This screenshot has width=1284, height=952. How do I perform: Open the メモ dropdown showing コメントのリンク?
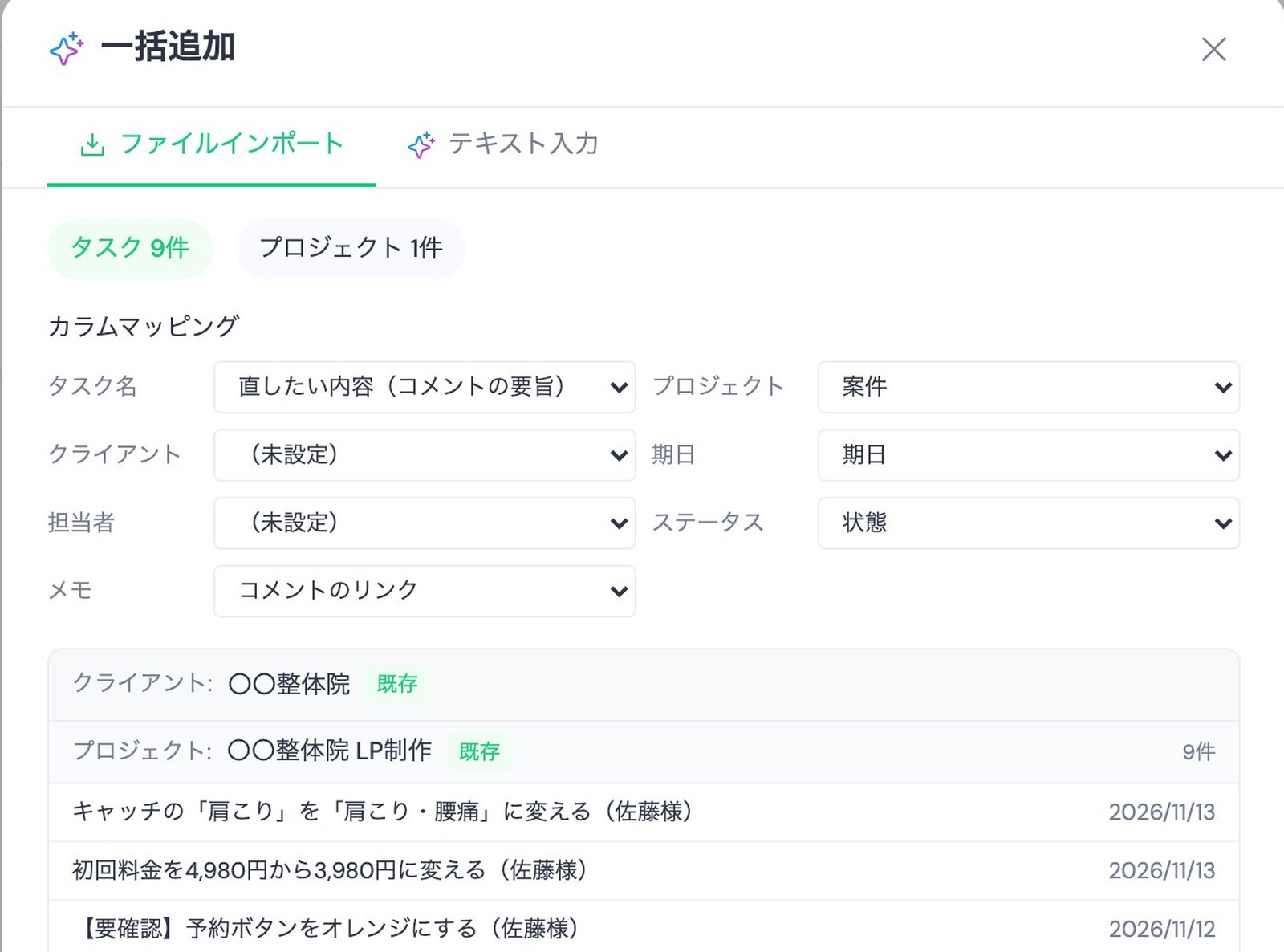tap(425, 591)
